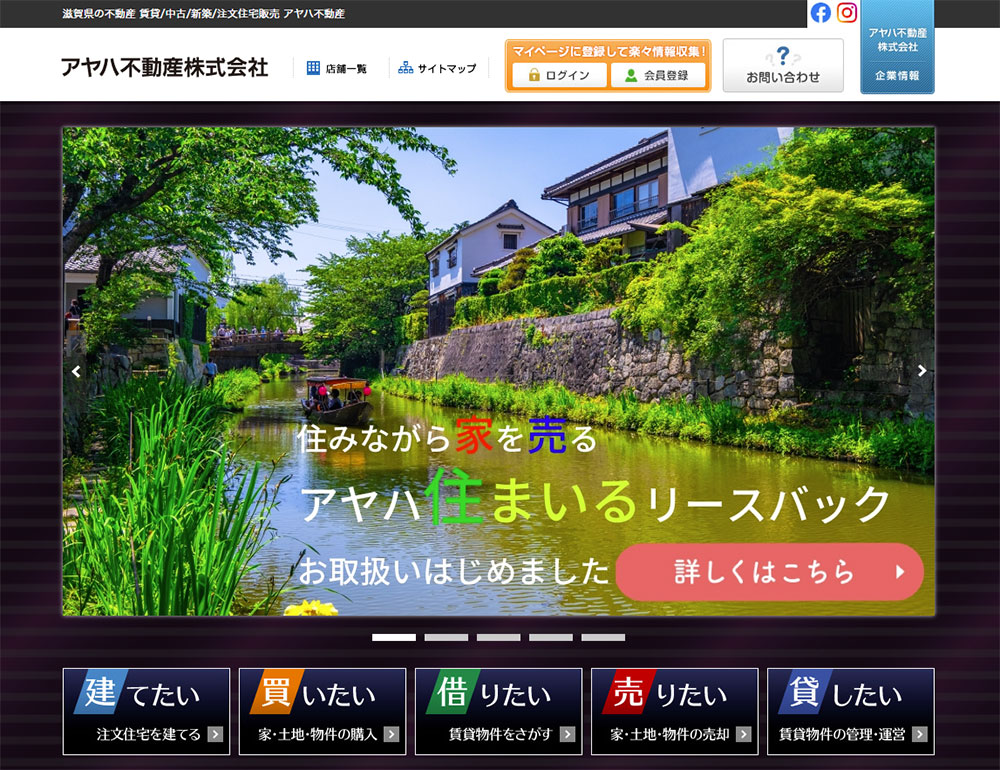Click the サイトマップ hierarchy icon

(x=405, y=68)
